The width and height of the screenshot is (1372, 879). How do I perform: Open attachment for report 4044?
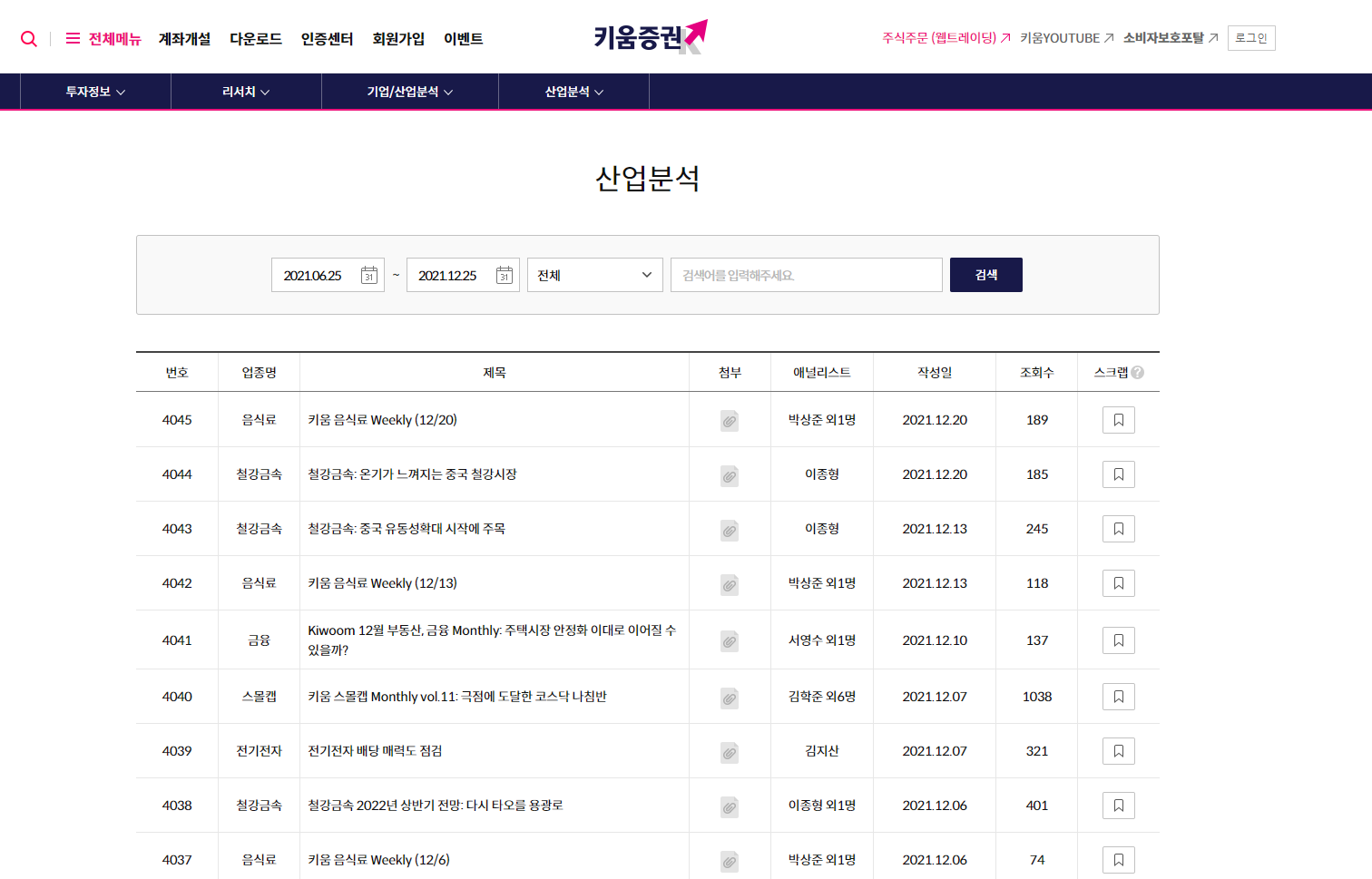(x=730, y=475)
